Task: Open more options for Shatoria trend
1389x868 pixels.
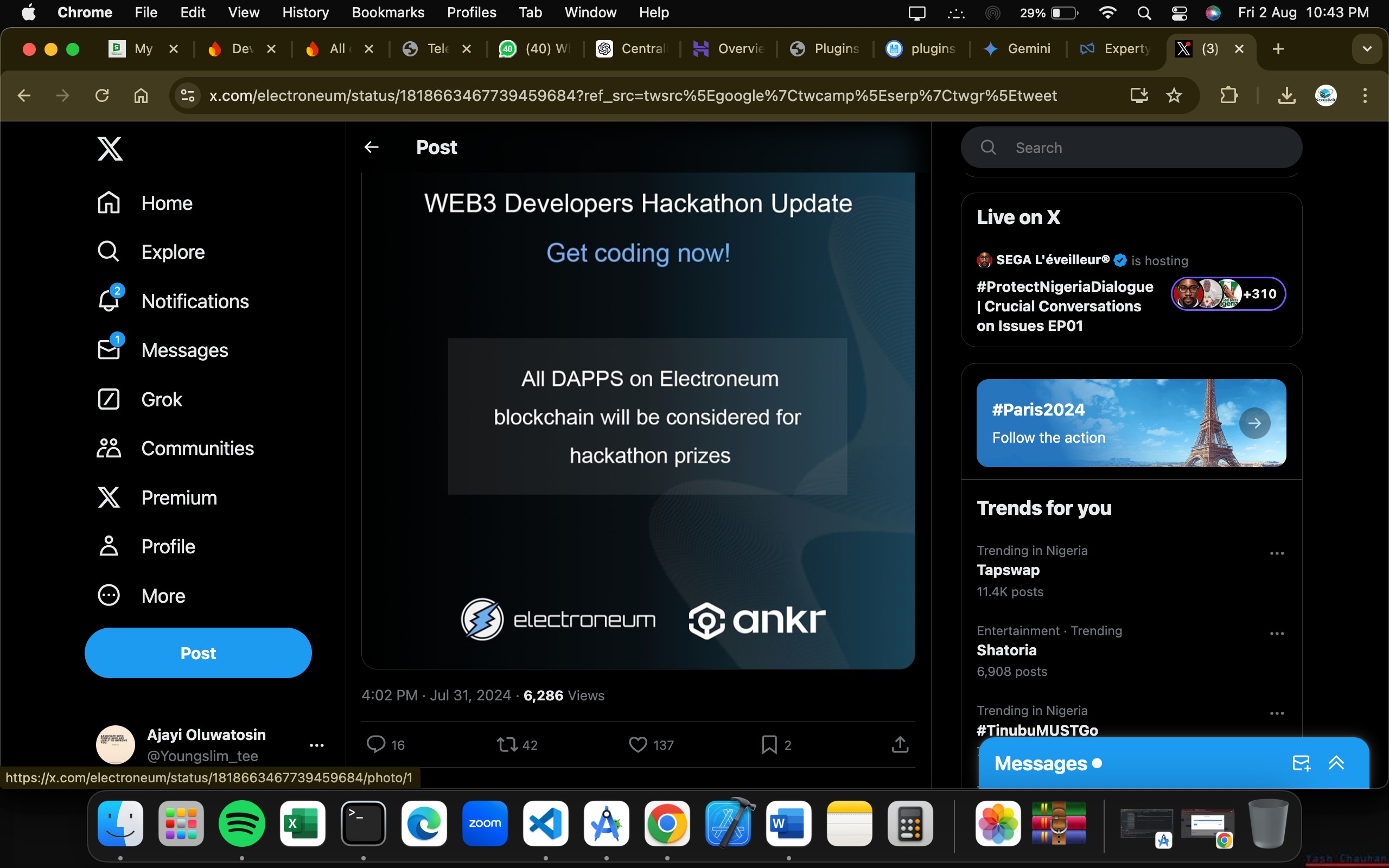Action: tap(1277, 634)
